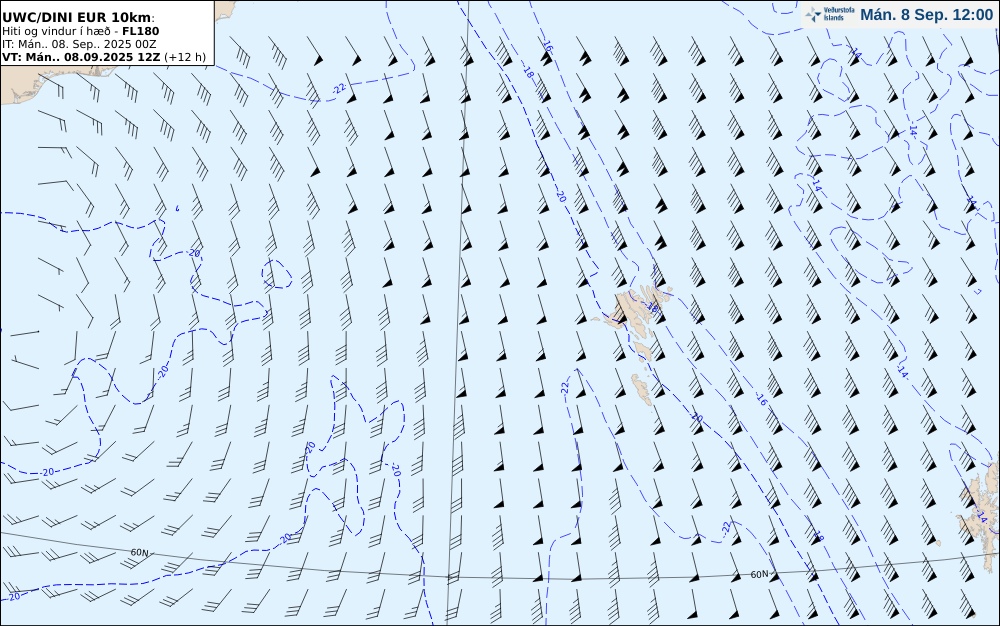
Task: Click the 'UWC/DINI EUR 10km' title
Action: pyautogui.click(x=78, y=18)
